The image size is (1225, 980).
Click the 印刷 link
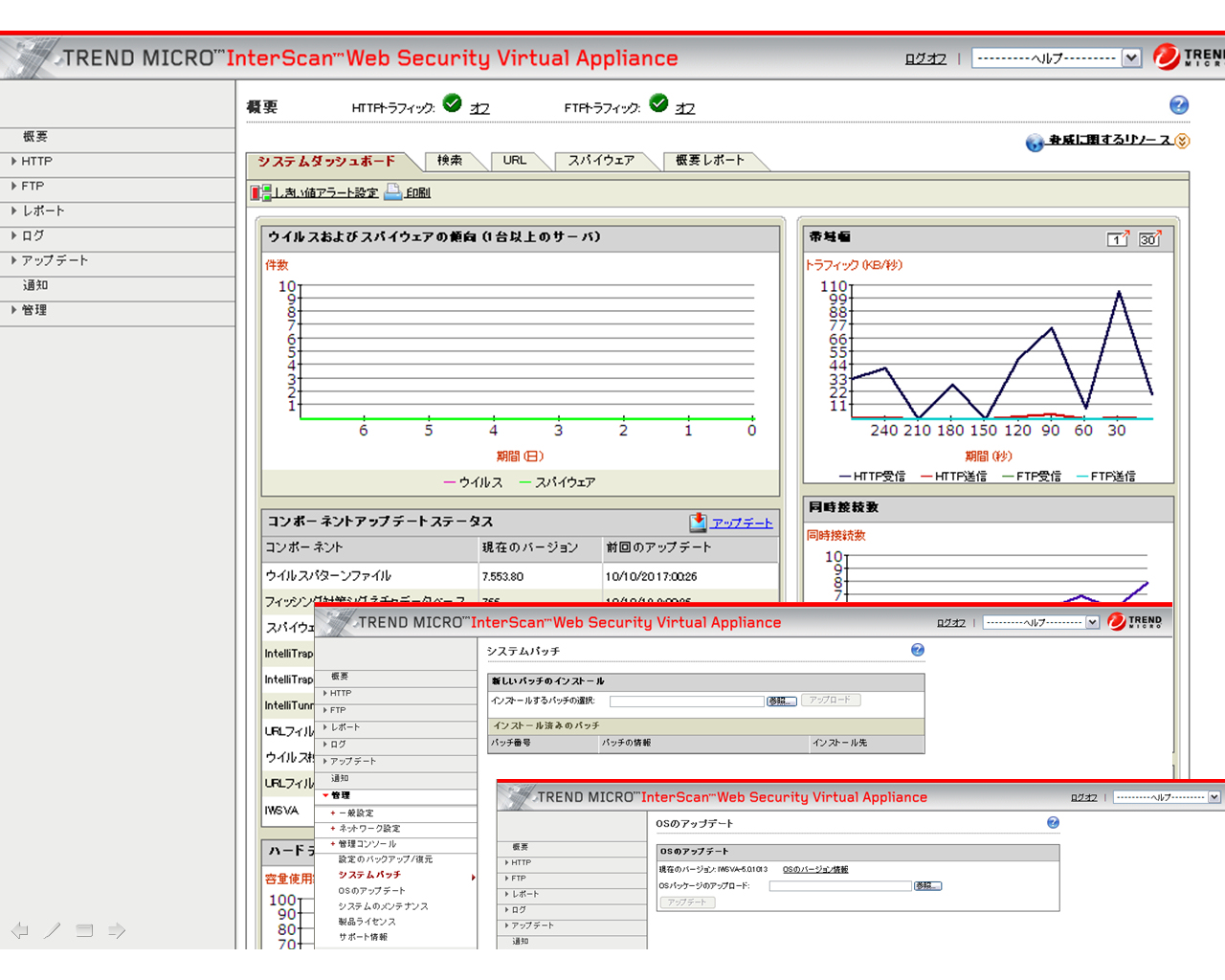click(418, 192)
